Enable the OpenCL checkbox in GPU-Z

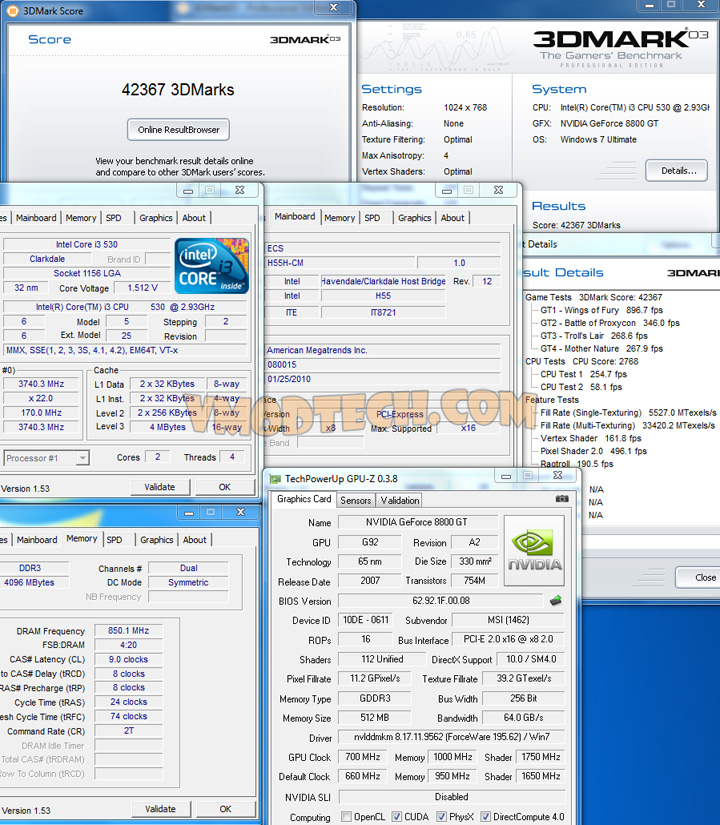346,817
